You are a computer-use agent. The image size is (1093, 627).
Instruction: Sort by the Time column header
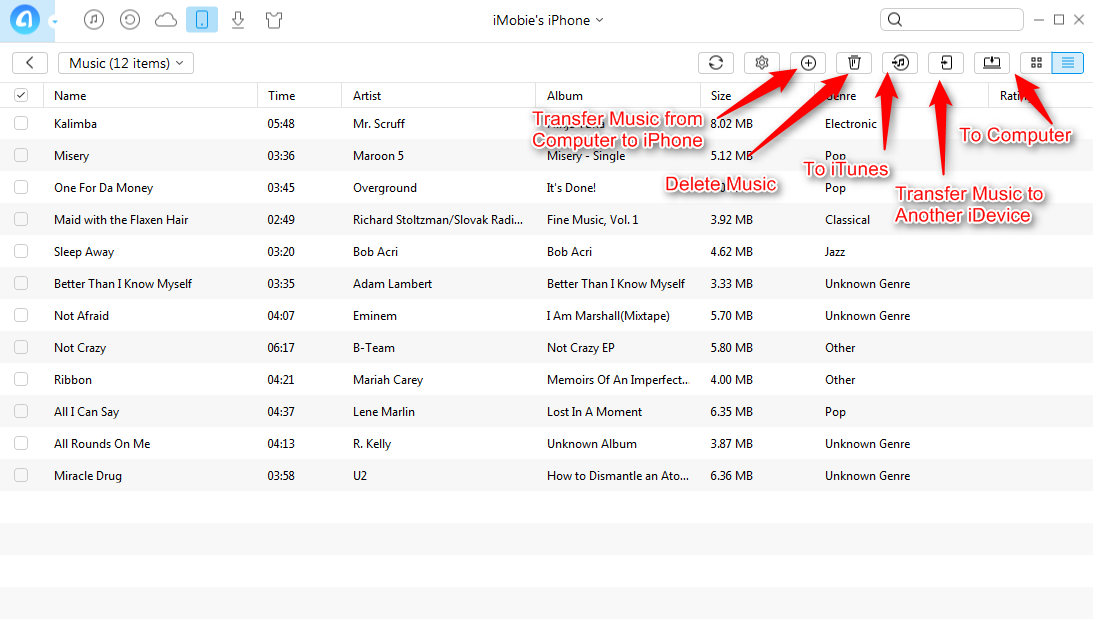282,96
